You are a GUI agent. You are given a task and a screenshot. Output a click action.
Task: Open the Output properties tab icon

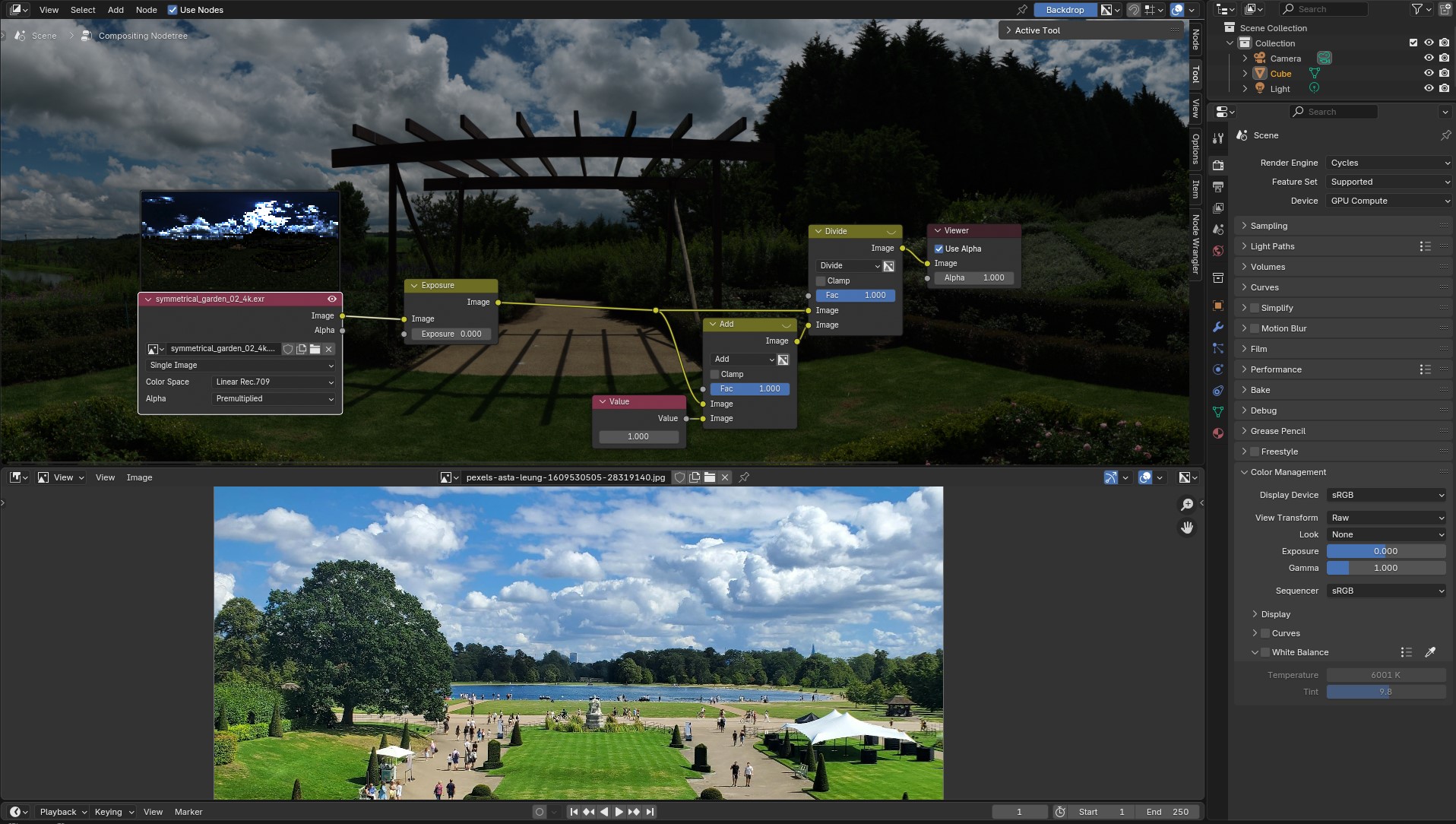click(x=1218, y=186)
